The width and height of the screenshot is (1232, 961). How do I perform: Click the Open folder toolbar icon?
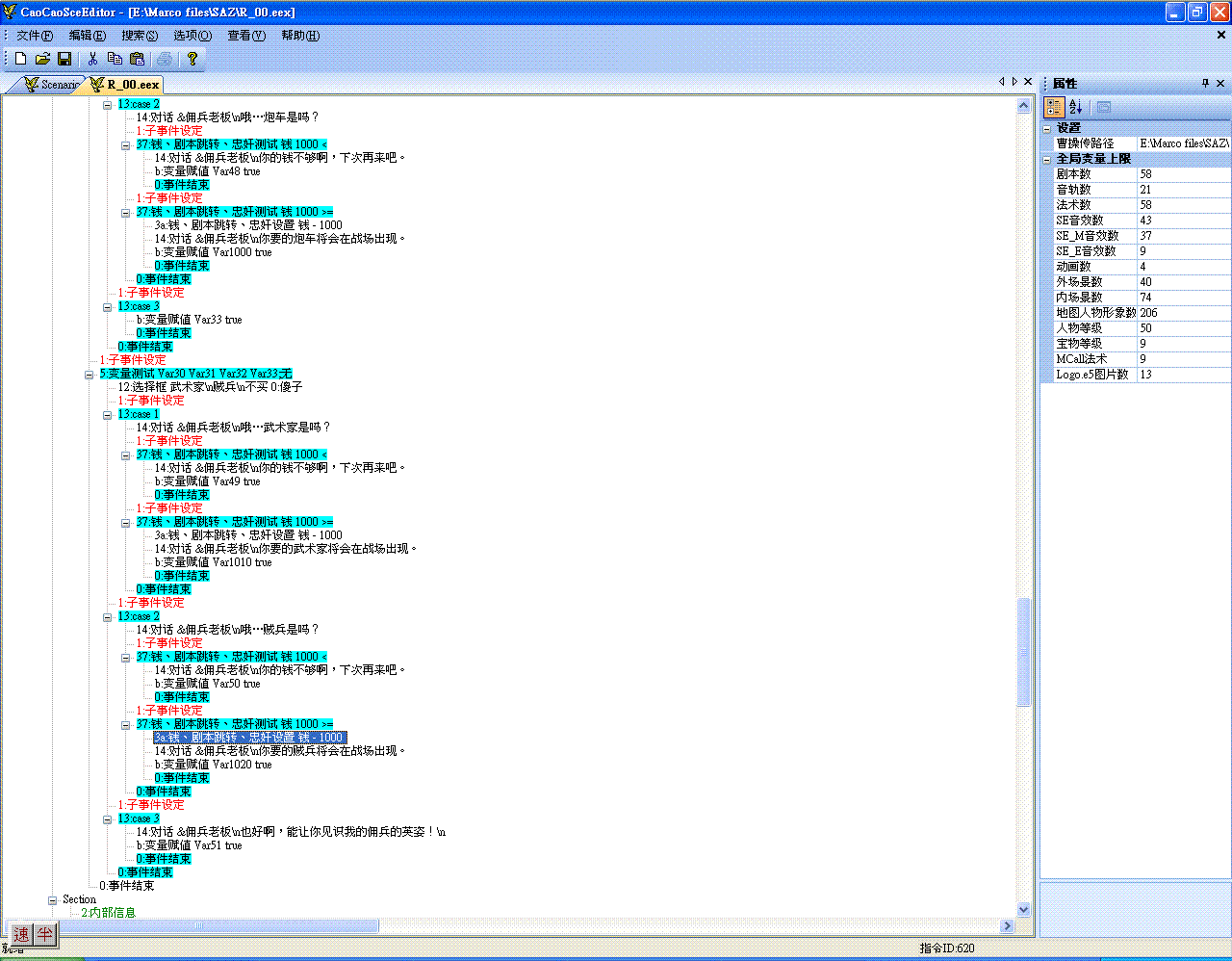(42, 59)
